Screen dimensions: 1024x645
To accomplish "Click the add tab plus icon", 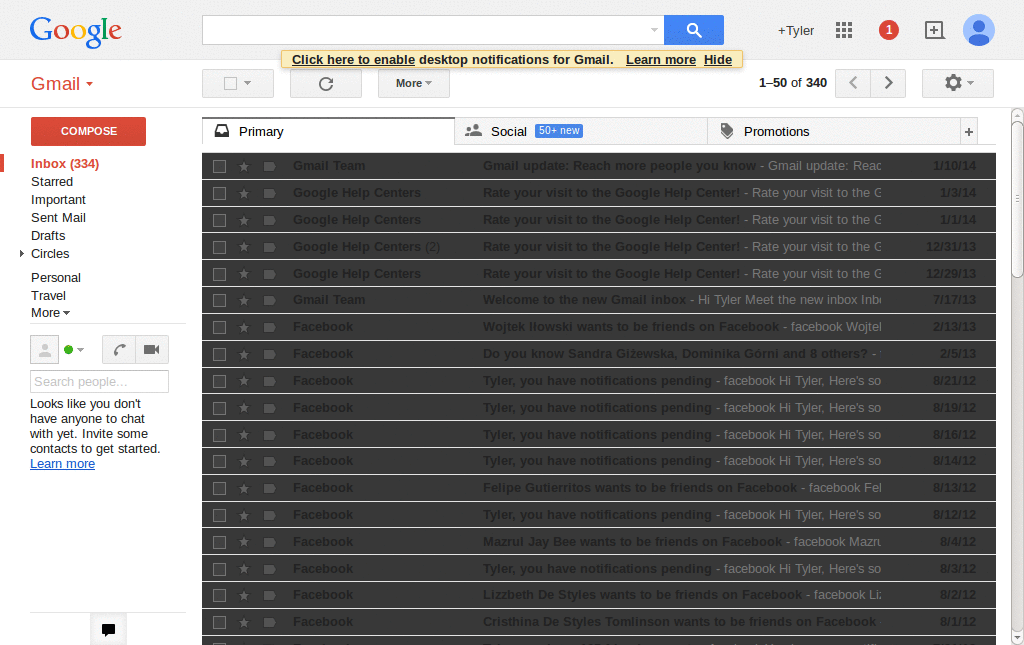I will [x=968, y=132].
